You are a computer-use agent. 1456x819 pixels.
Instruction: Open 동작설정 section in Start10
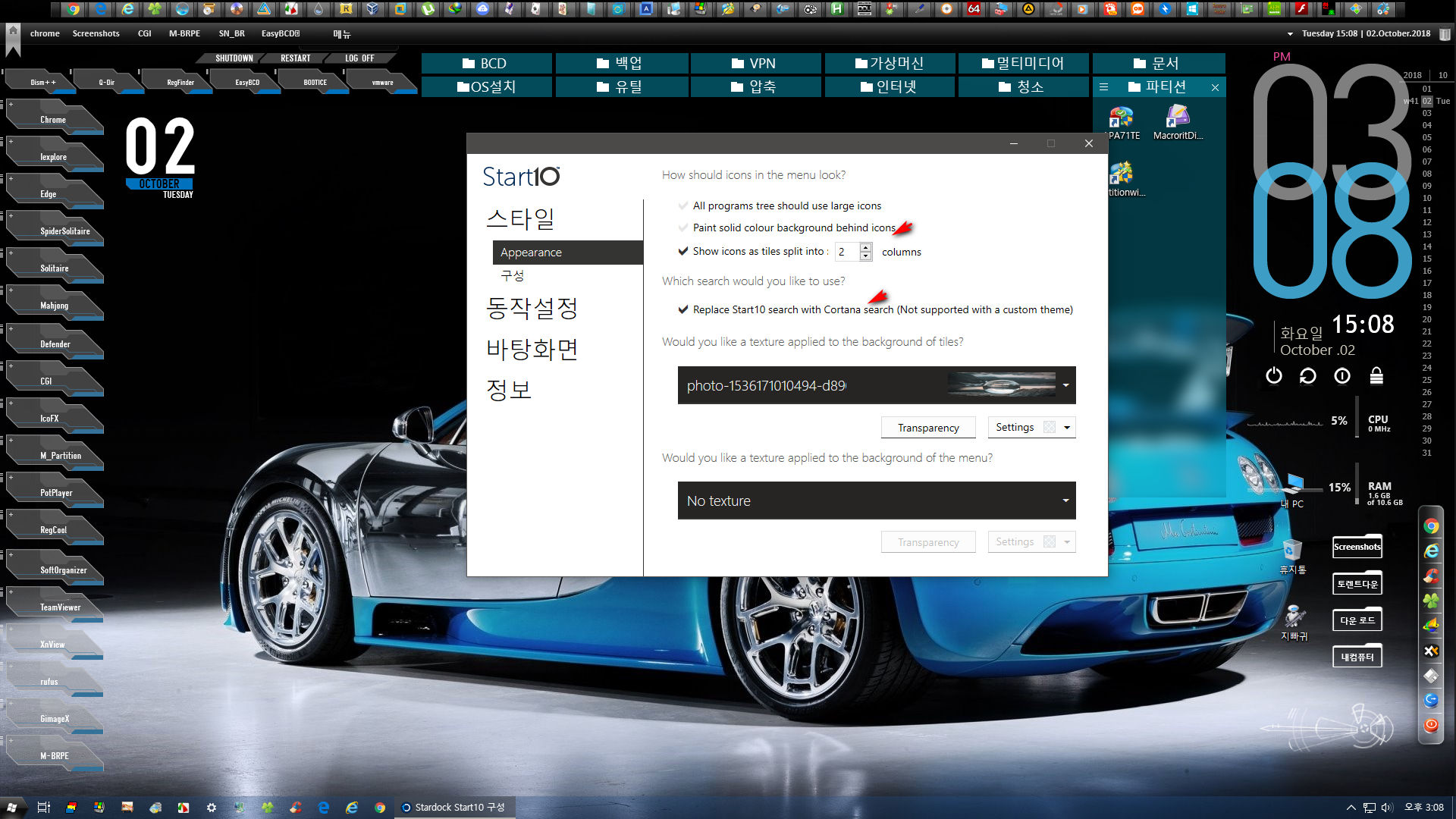click(x=532, y=308)
